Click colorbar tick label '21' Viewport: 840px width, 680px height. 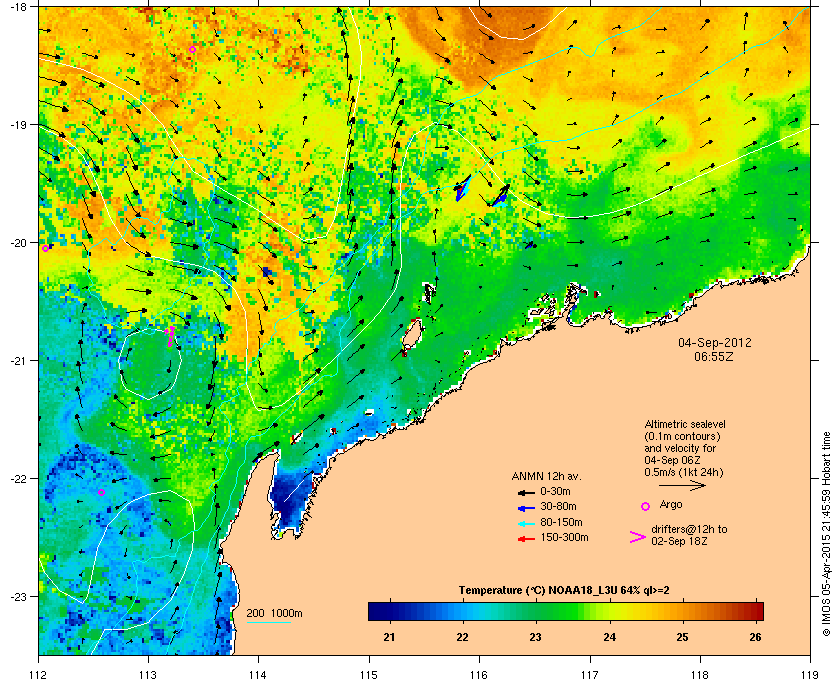389,637
